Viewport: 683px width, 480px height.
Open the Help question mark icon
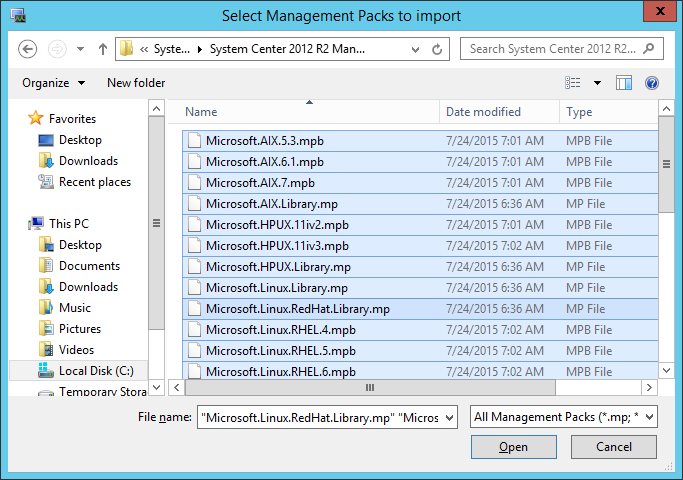(652, 83)
